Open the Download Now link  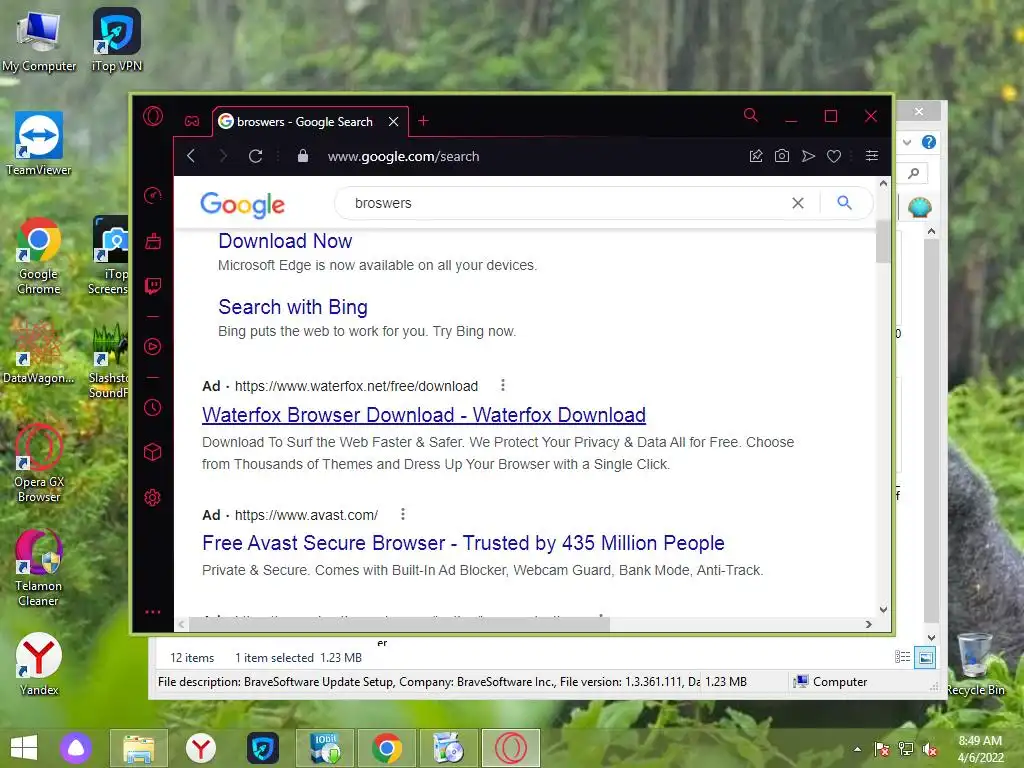pos(285,241)
